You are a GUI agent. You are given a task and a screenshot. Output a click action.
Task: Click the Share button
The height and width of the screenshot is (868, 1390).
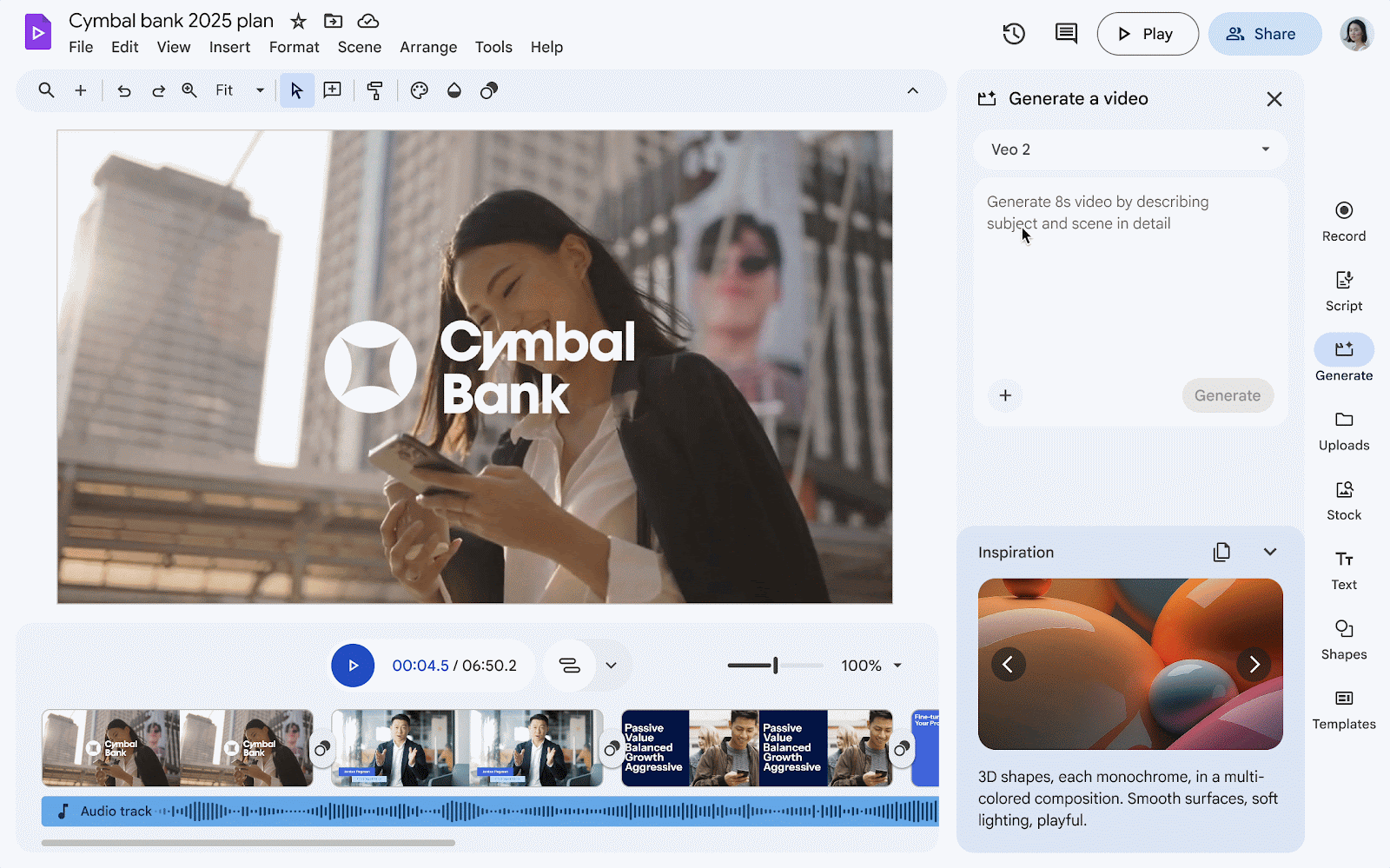(x=1264, y=34)
